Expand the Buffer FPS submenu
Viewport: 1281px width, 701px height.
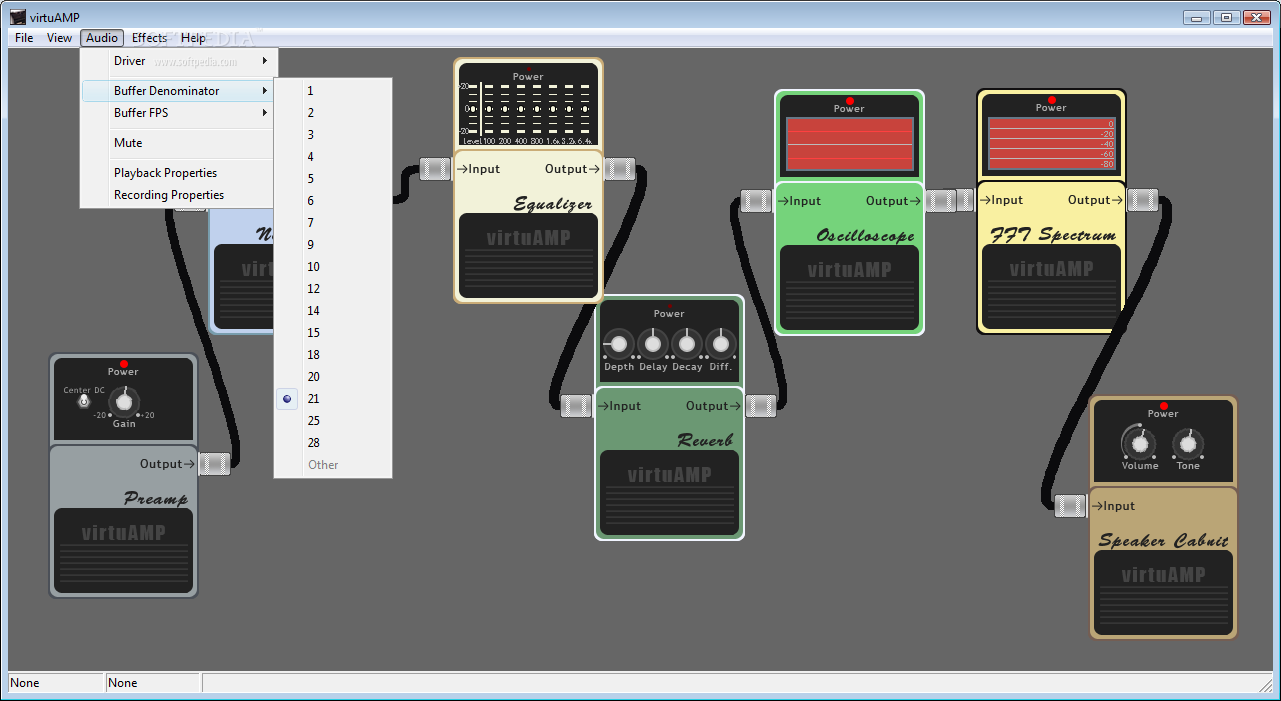click(x=177, y=113)
